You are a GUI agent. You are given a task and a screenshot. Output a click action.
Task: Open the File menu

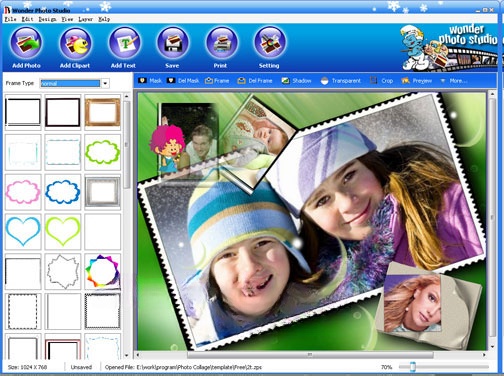point(10,19)
